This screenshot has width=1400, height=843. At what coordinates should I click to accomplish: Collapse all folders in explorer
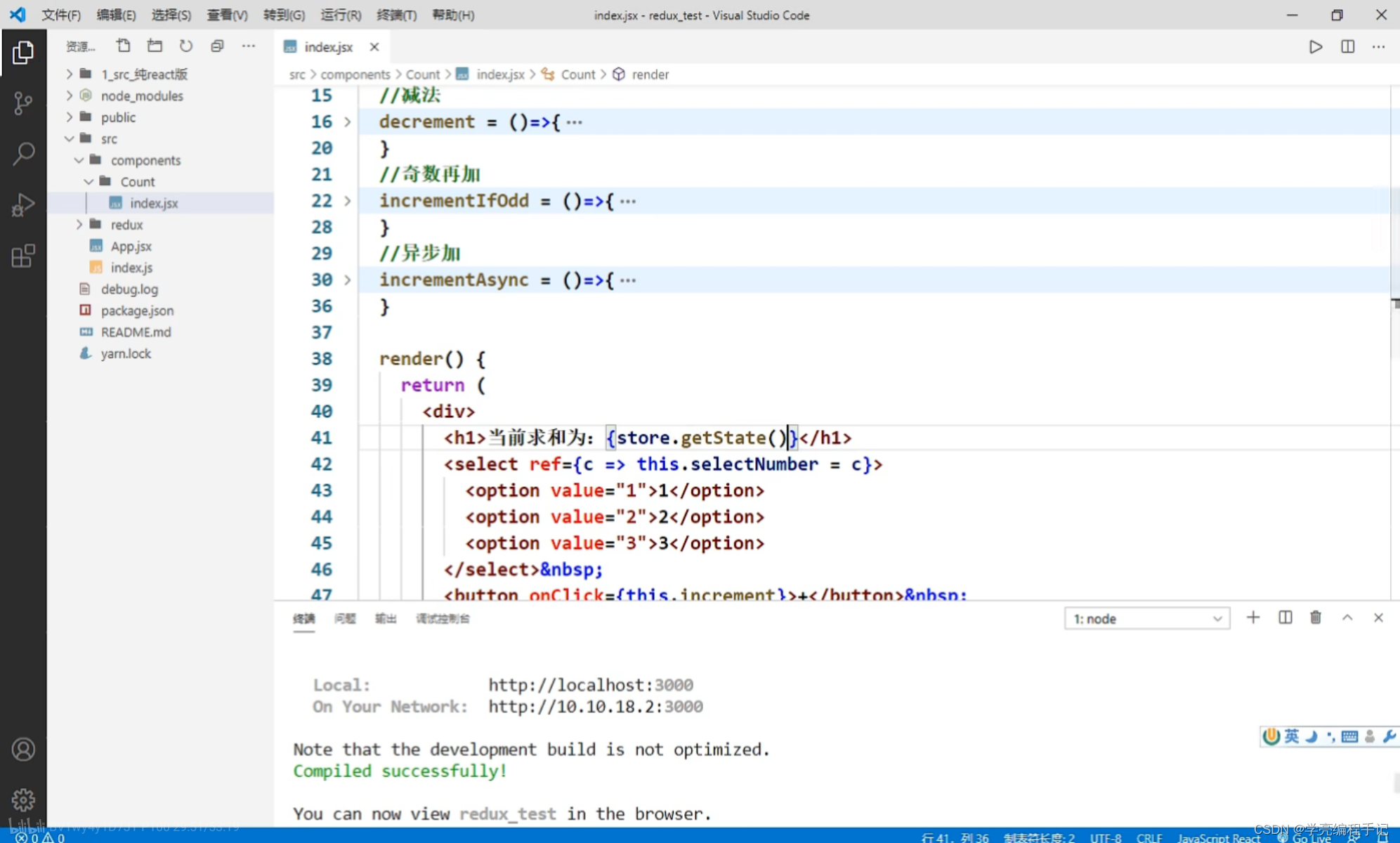pyautogui.click(x=218, y=46)
